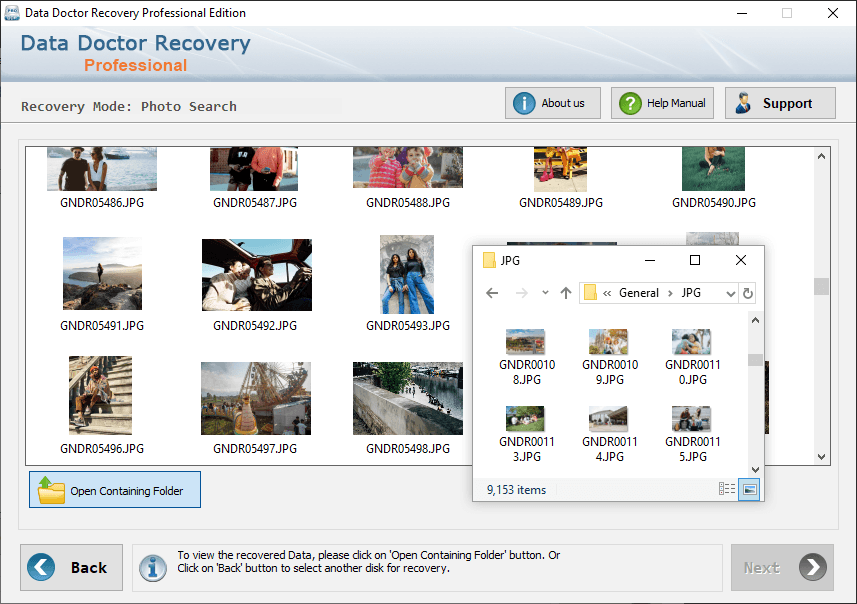
Task: Click recovery list scroll down arrow
Action: tap(821, 456)
